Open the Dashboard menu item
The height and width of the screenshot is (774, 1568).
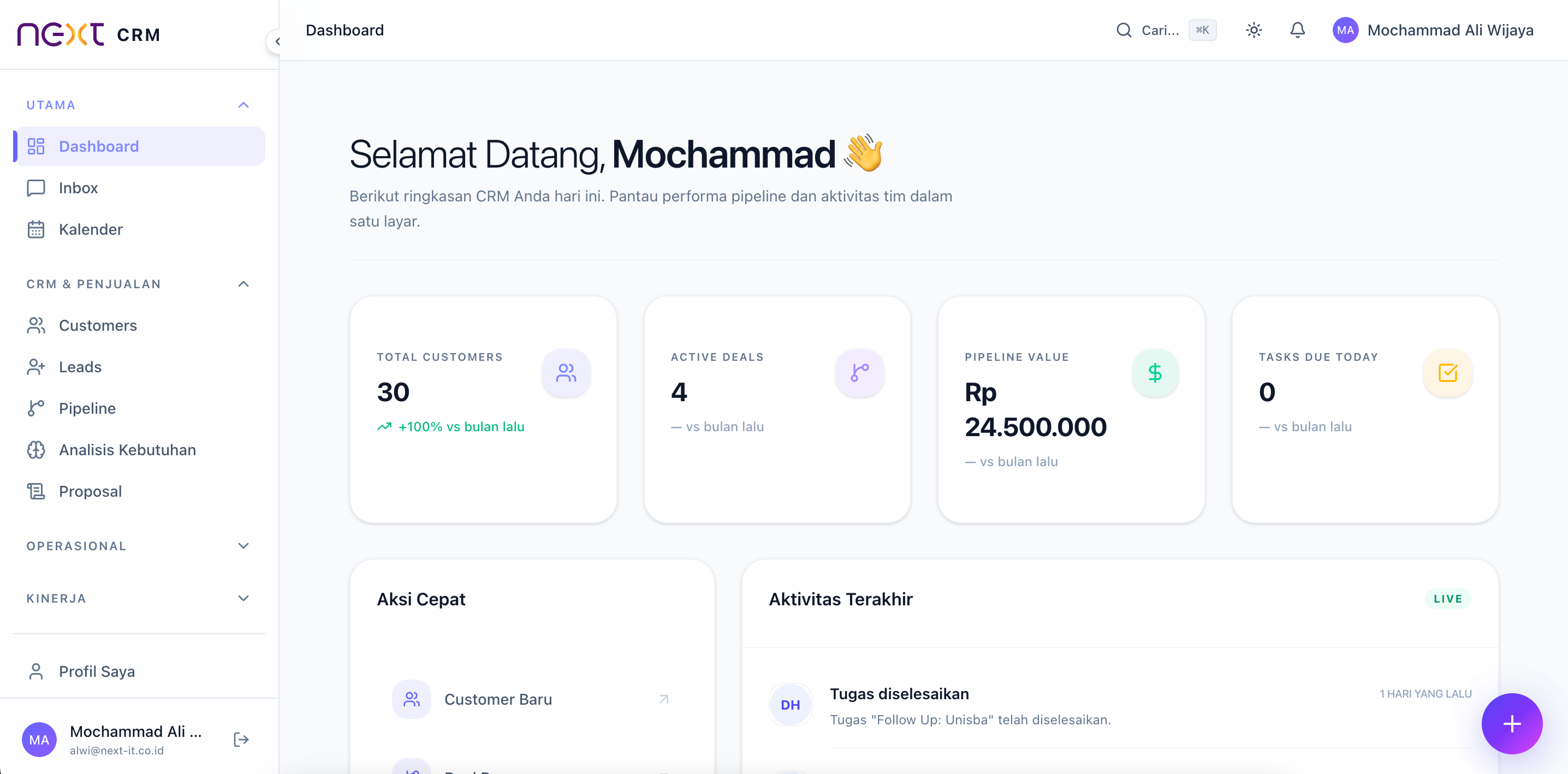[x=139, y=146]
